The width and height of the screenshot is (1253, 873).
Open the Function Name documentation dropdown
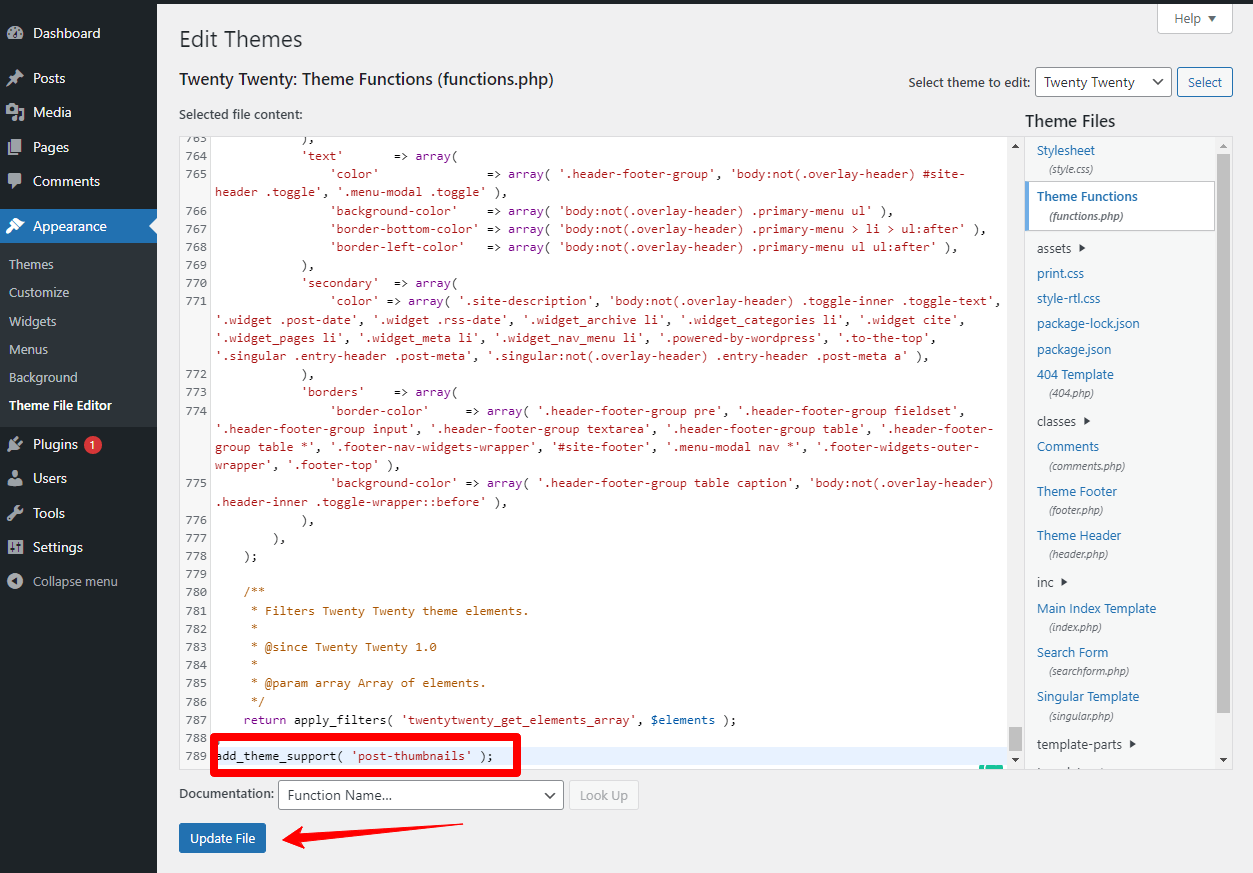point(419,794)
